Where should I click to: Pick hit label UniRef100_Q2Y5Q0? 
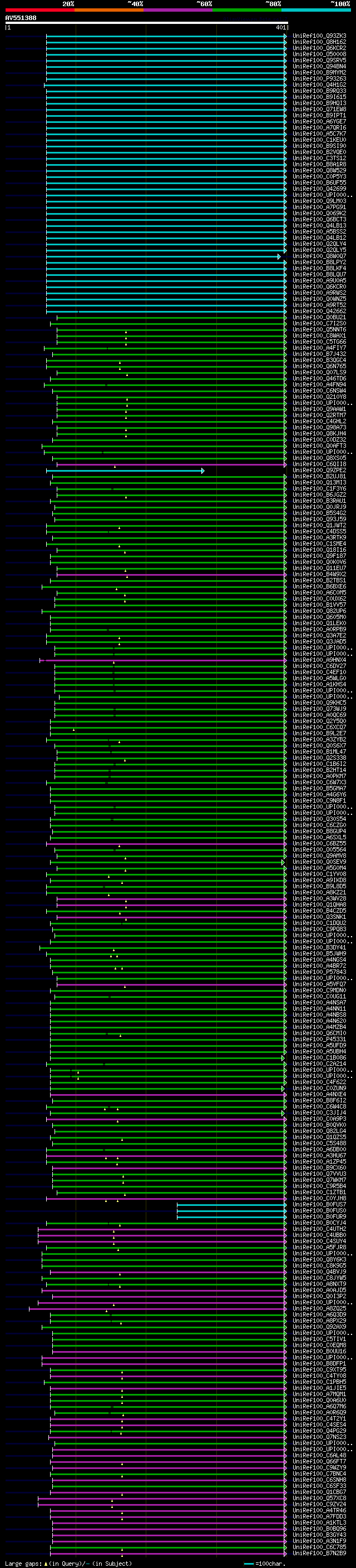pyautogui.click(x=319, y=721)
